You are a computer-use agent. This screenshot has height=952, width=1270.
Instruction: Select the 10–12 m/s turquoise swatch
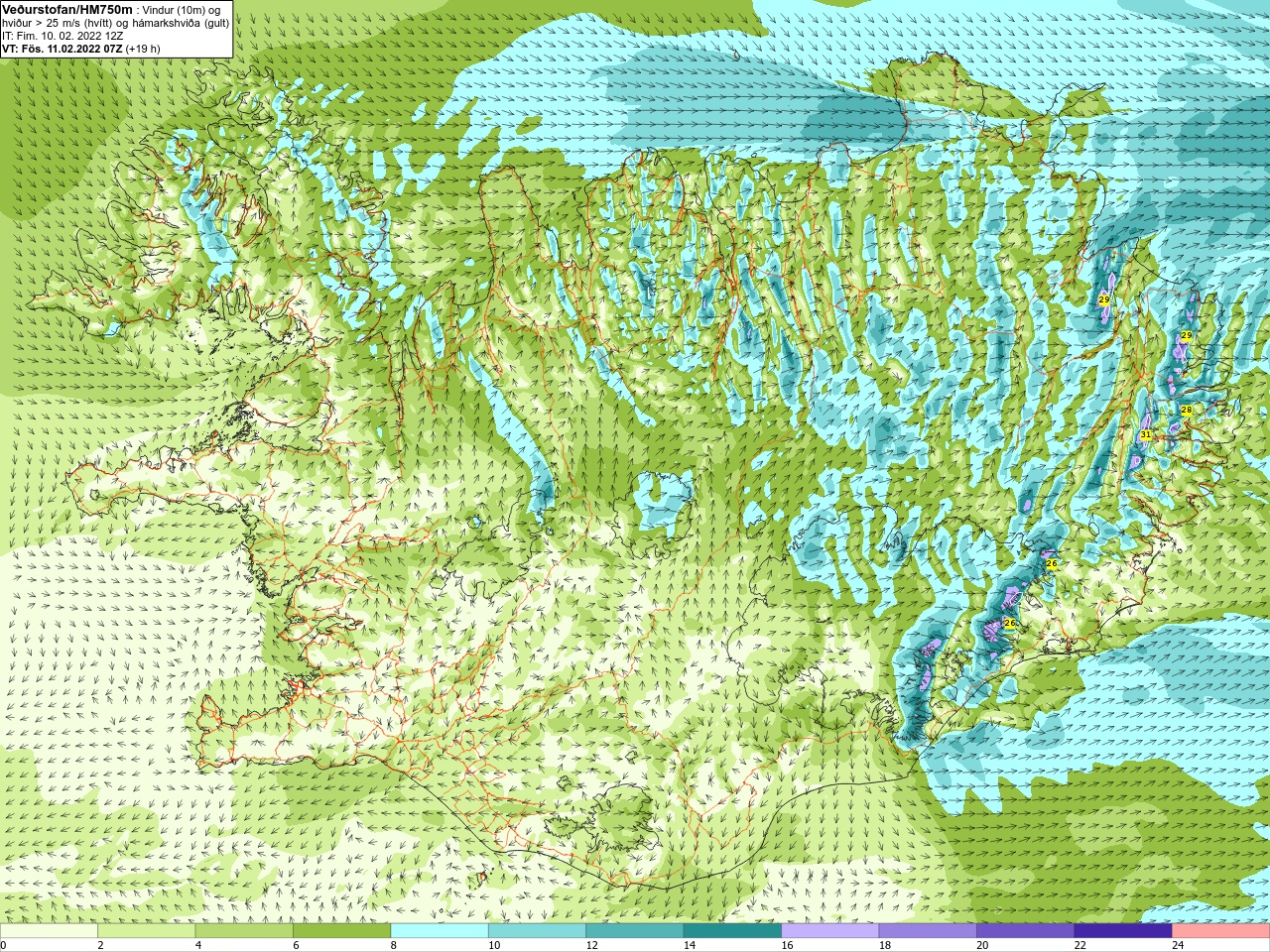coord(537,930)
